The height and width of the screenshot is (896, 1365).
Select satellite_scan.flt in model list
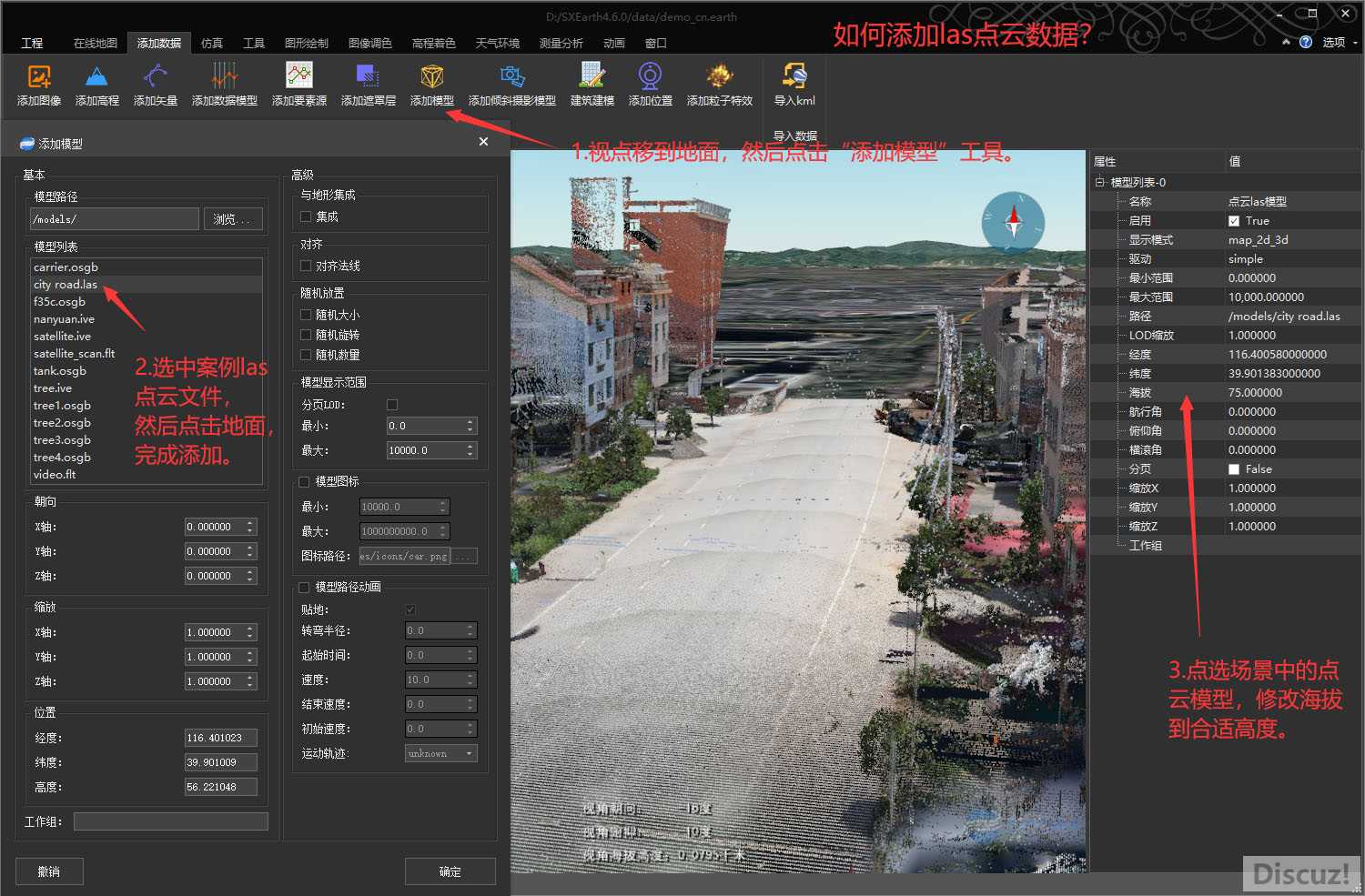(x=146, y=354)
